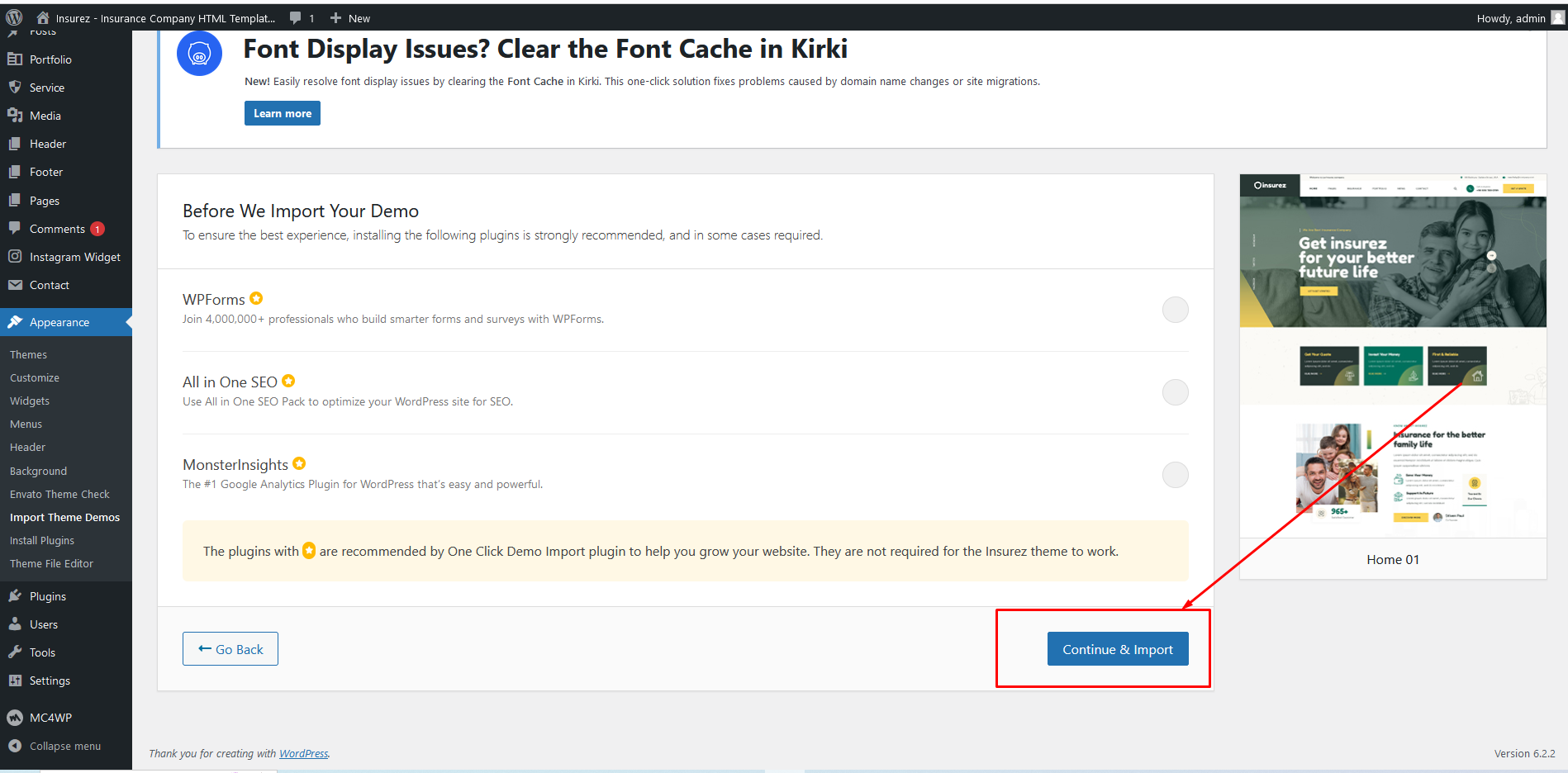Click the star badge next to WPForms
The height and width of the screenshot is (773, 1568).
[x=256, y=298]
